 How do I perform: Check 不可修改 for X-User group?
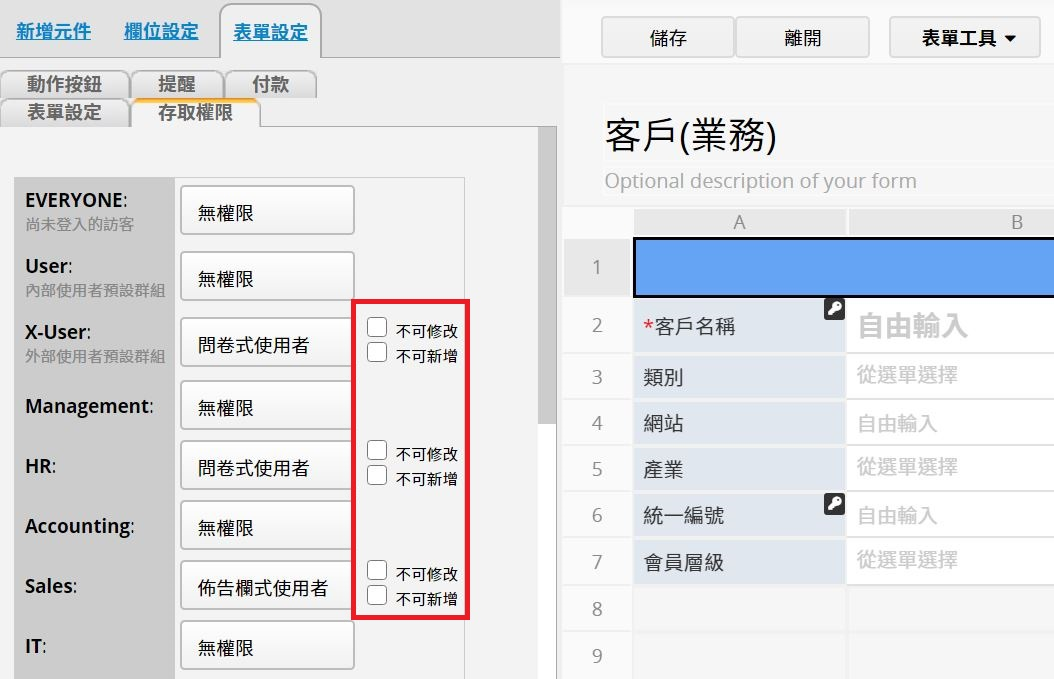click(x=377, y=327)
